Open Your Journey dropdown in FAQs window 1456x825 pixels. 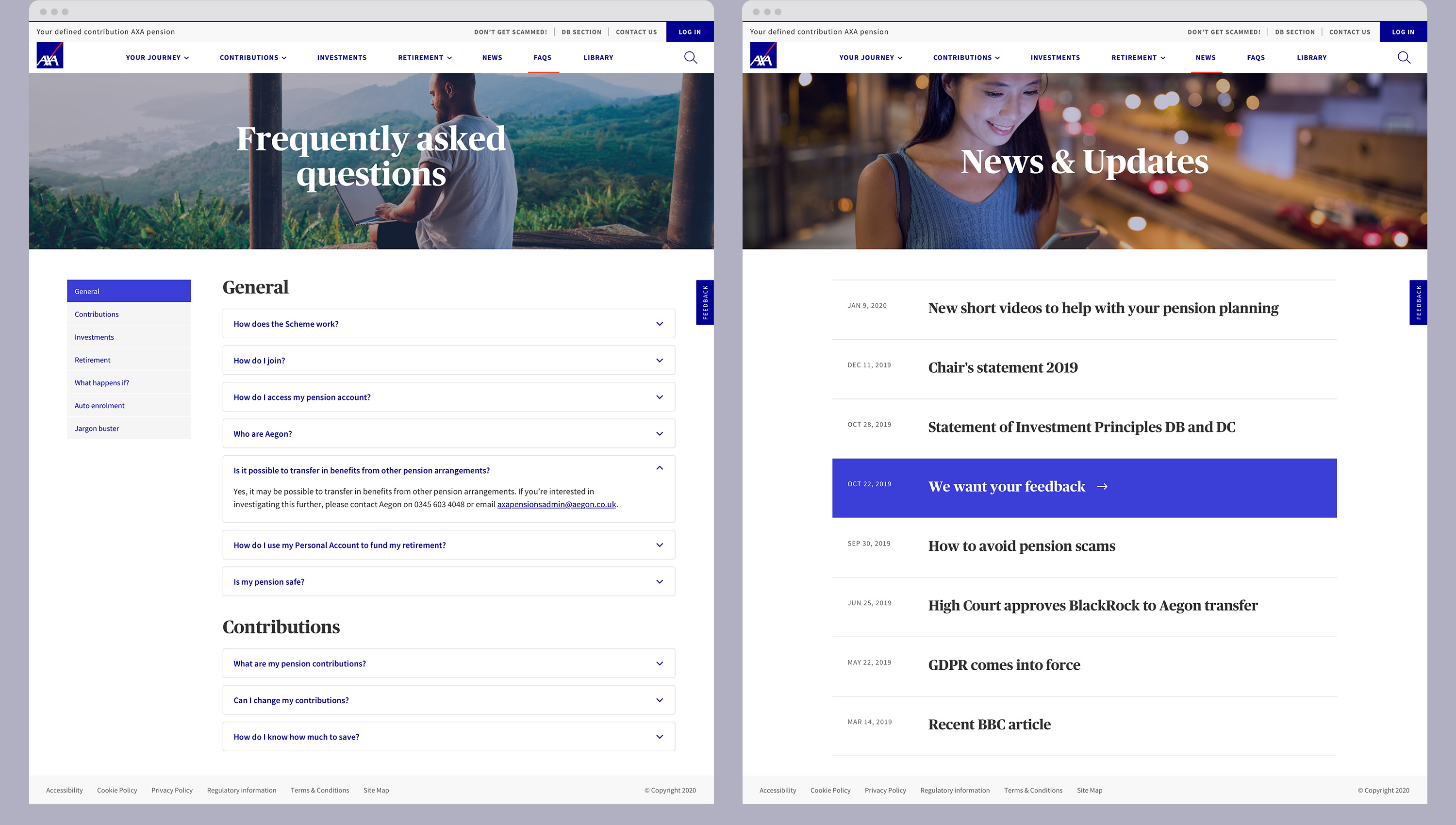tap(158, 58)
